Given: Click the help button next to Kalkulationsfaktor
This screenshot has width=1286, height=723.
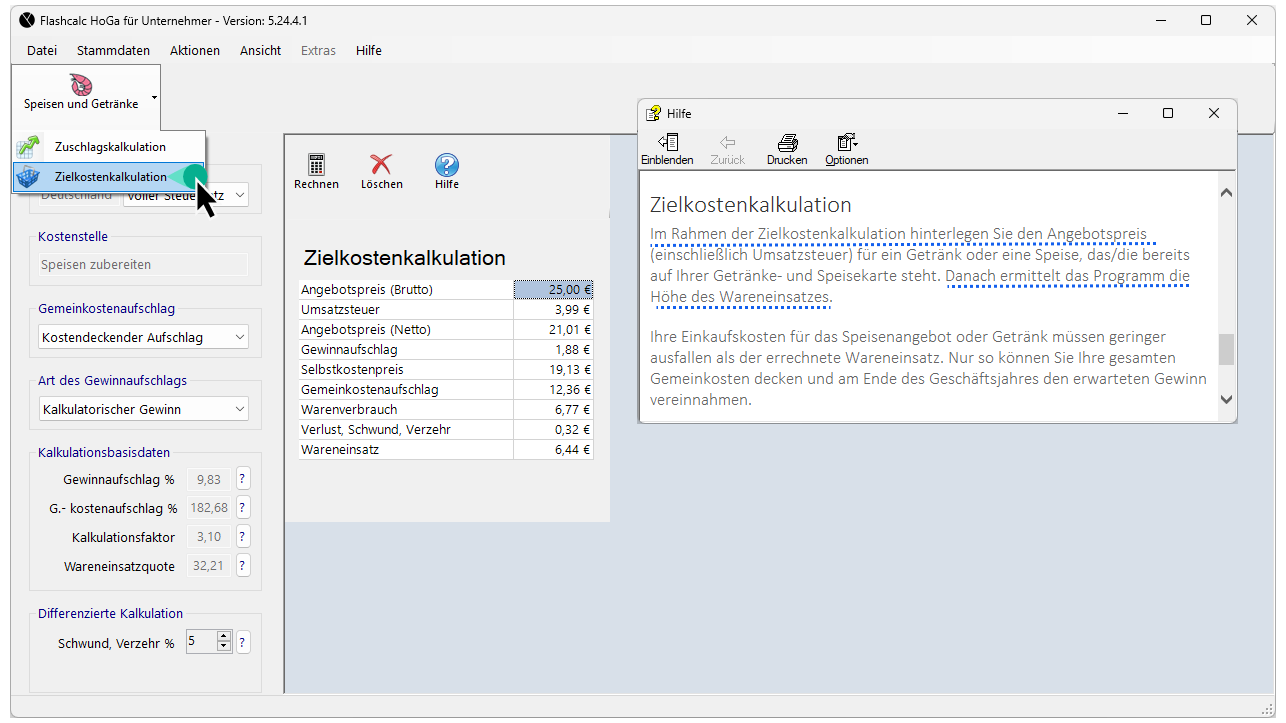Looking at the screenshot, I should pyautogui.click(x=242, y=537).
